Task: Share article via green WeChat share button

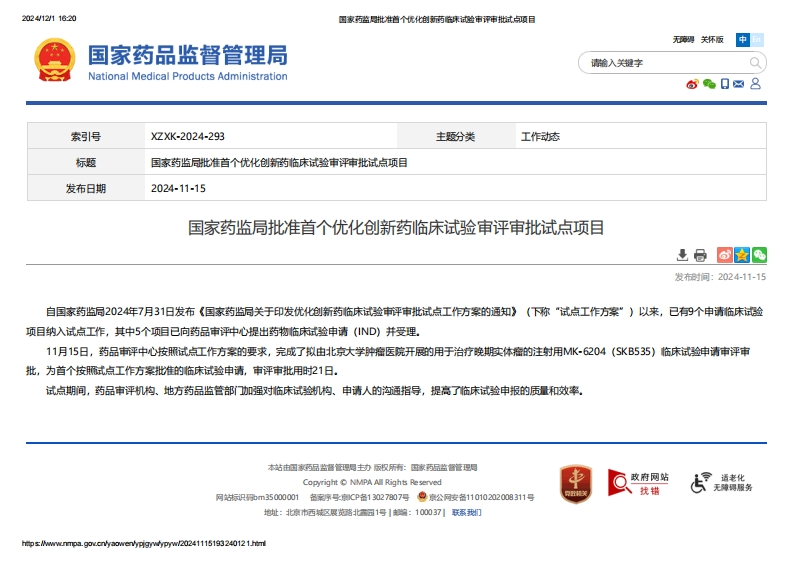Action: click(x=759, y=255)
